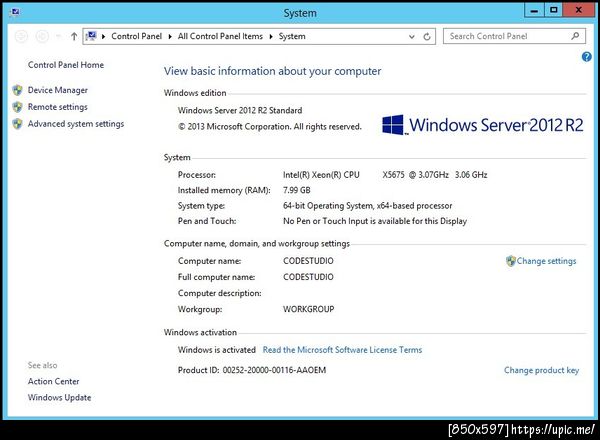Viewport: 600px width, 440px height.
Task: Click the computer icon in address bar
Action: [91, 36]
